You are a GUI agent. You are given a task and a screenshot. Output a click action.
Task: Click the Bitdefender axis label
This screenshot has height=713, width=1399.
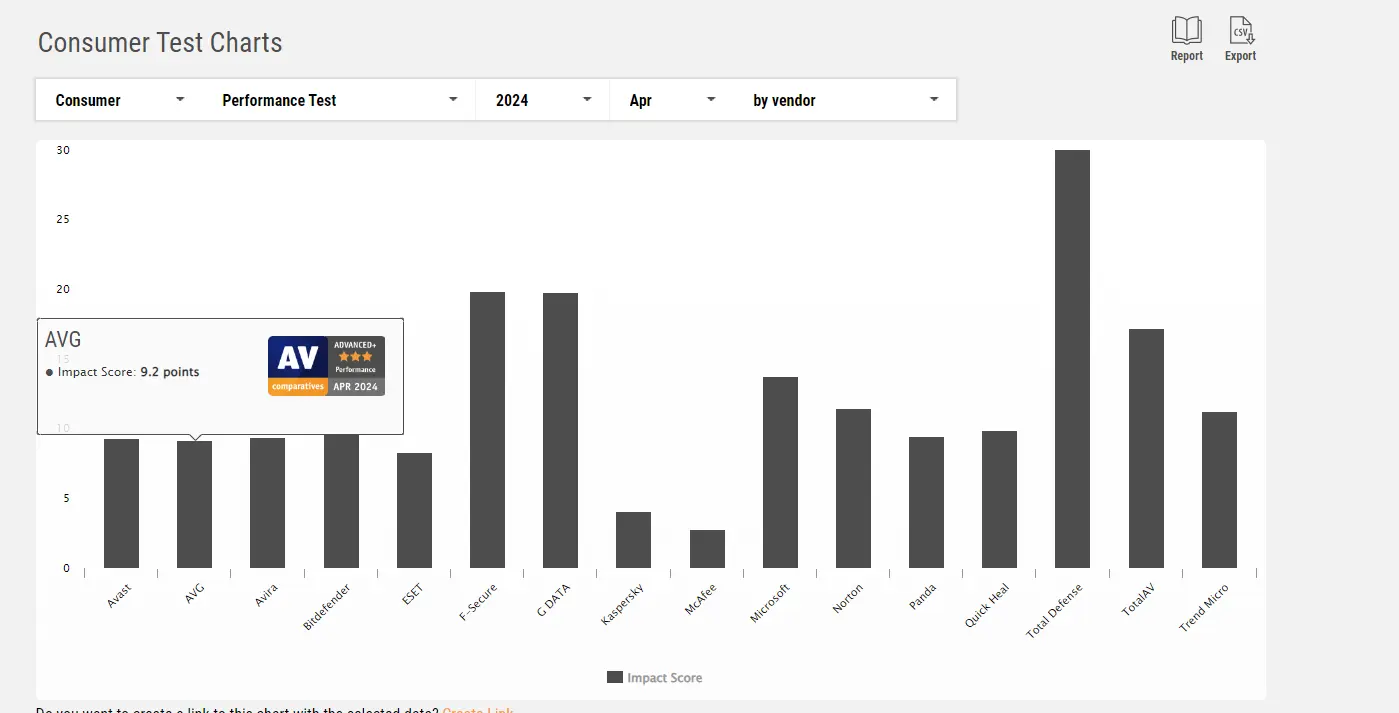click(329, 607)
